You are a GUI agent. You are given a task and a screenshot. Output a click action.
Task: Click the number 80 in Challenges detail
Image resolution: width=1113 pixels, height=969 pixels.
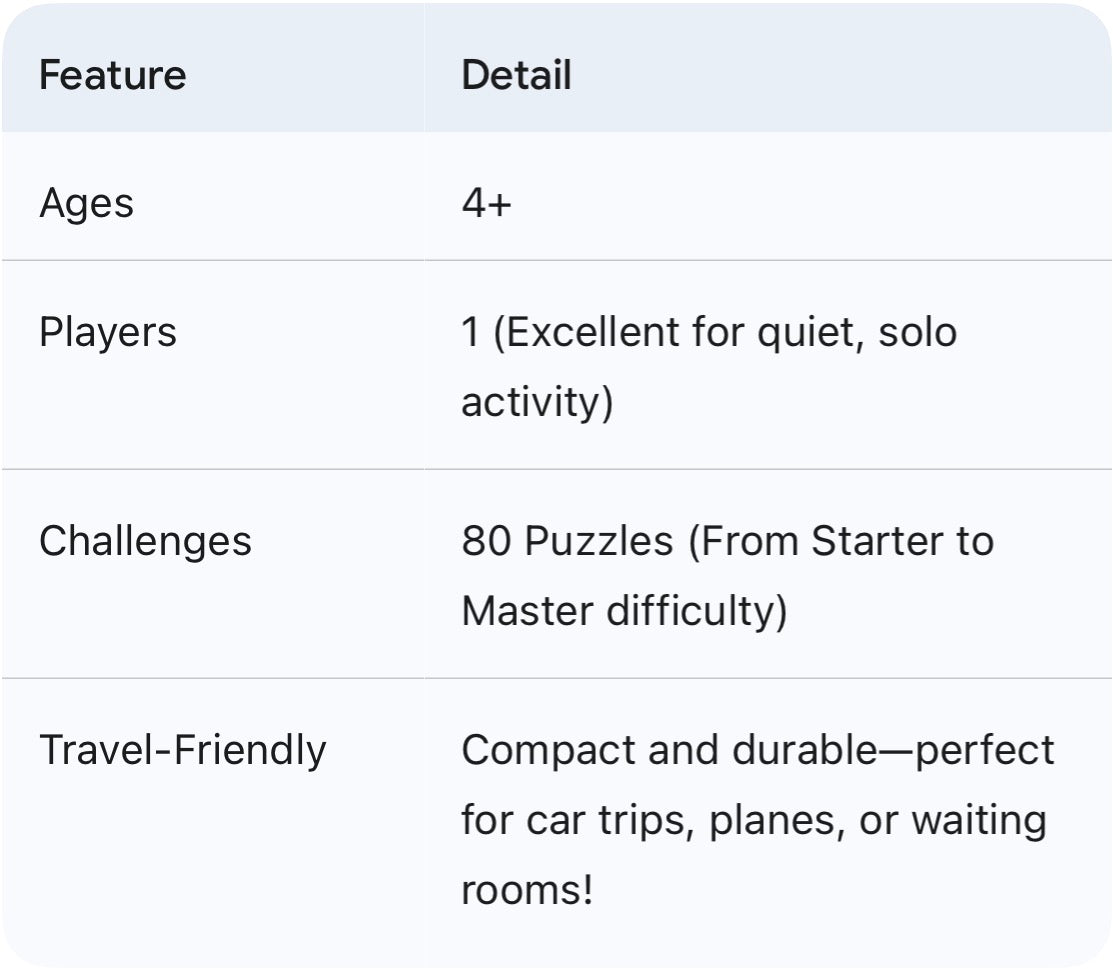pyautogui.click(x=487, y=541)
